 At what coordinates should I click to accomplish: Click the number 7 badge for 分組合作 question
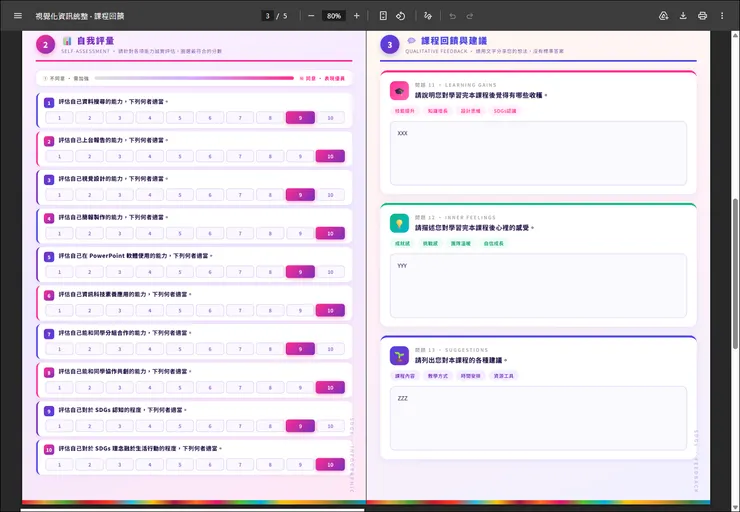pos(49,334)
